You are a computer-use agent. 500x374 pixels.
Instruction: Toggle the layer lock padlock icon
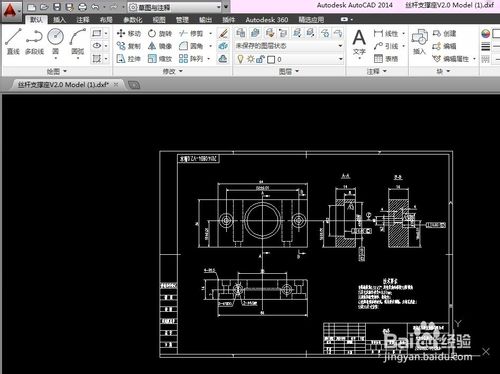260,59
